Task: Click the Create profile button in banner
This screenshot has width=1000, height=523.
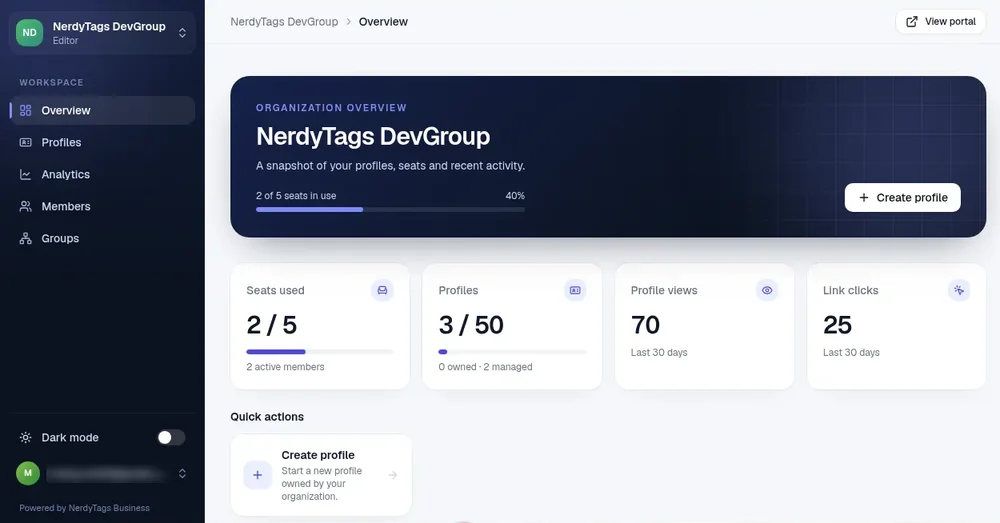Action: coord(902,198)
